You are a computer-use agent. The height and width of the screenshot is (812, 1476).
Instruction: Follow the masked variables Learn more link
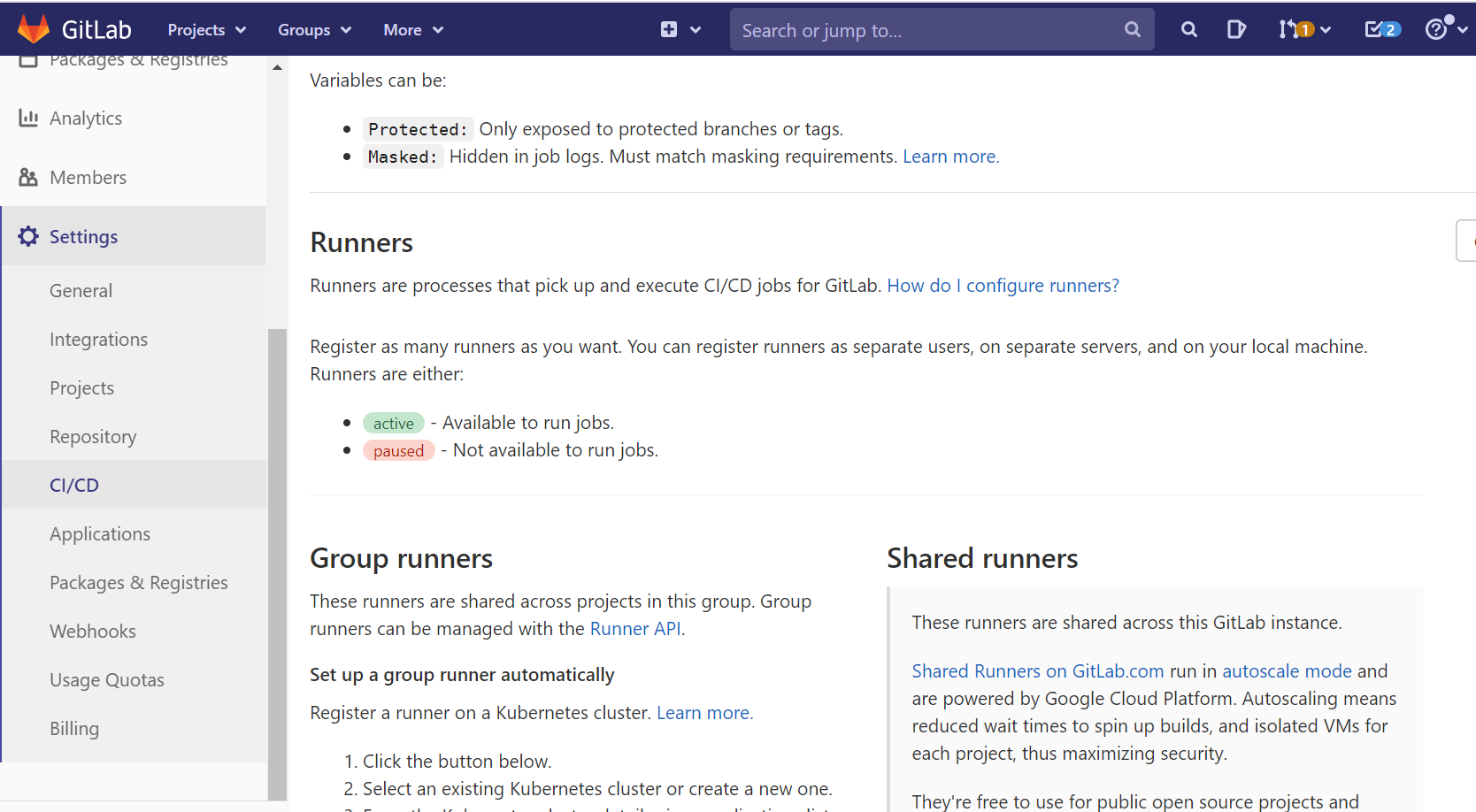tap(950, 157)
